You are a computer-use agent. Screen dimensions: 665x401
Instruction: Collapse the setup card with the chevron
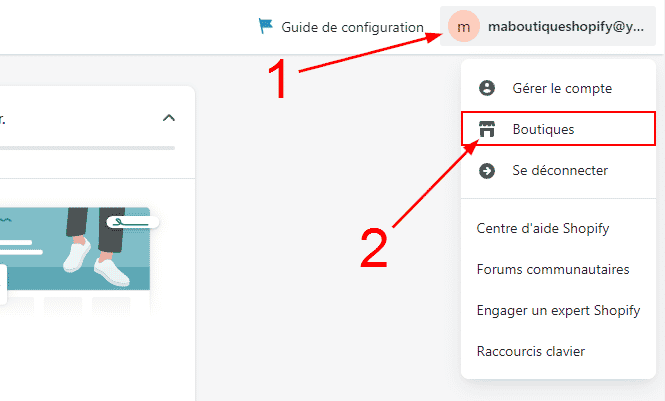[x=169, y=118]
